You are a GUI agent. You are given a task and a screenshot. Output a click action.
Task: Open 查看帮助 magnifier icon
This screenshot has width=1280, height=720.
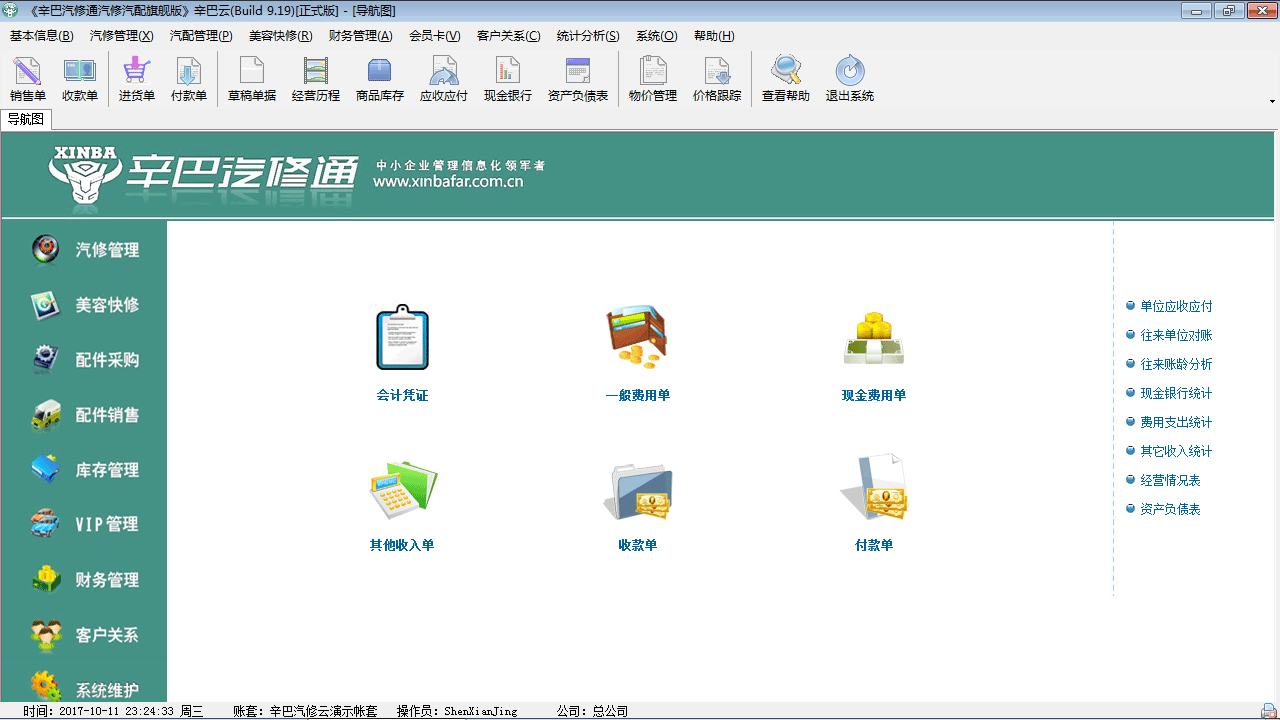(x=786, y=79)
